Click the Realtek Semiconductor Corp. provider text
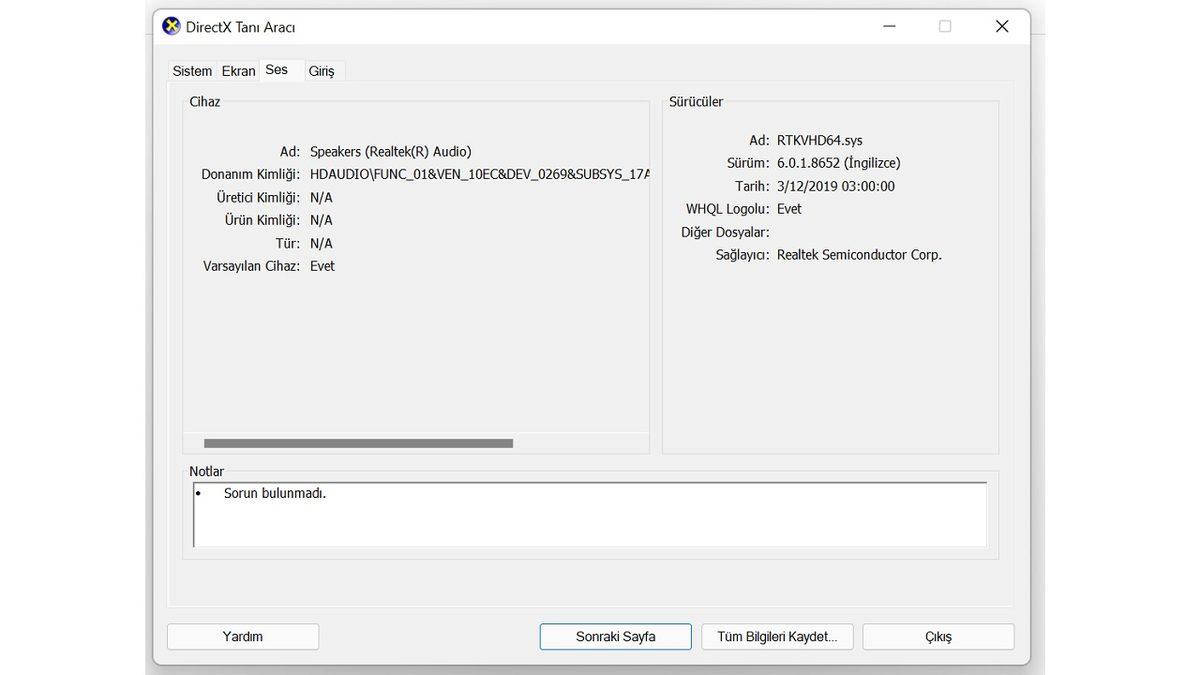Viewport: 1200px width, 675px height. [859, 255]
